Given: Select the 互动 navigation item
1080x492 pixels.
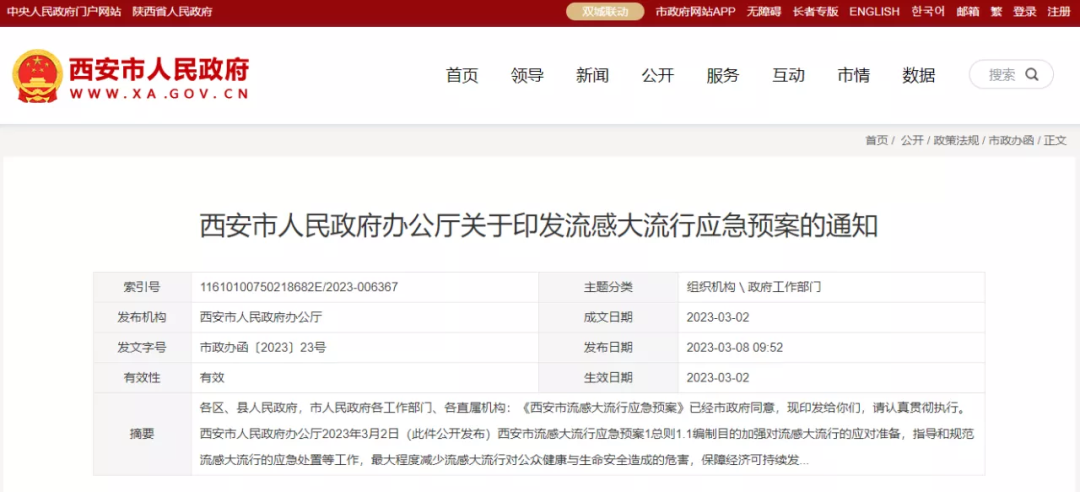Looking at the screenshot, I should coord(788,76).
